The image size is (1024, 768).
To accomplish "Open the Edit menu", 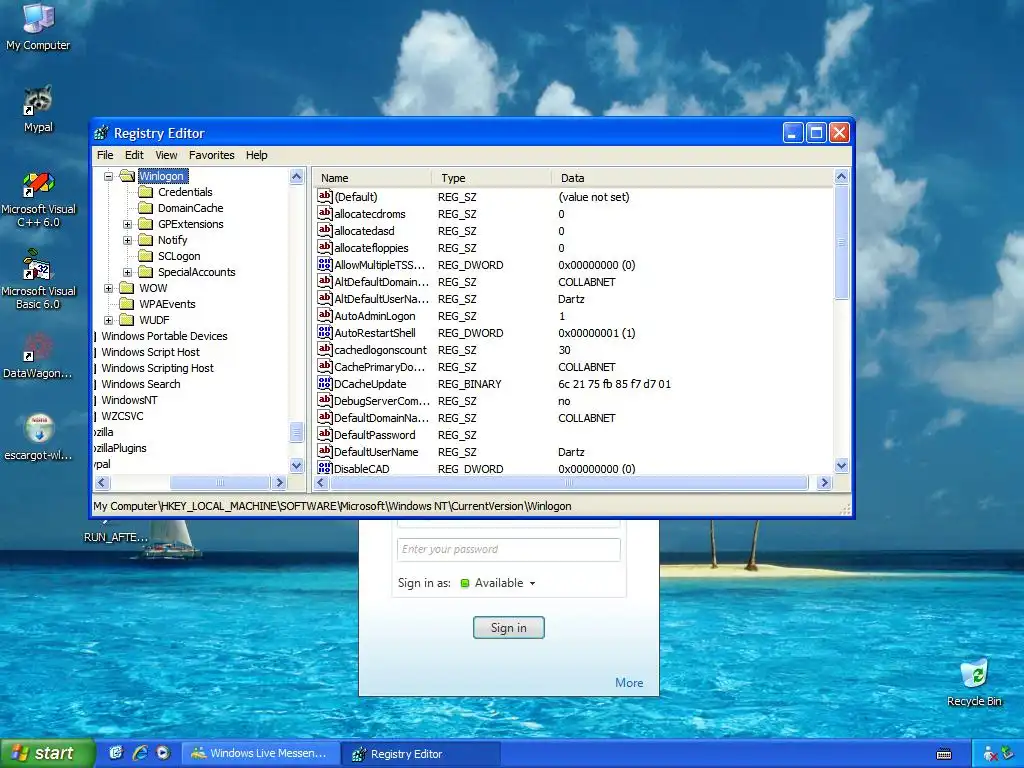I will pos(134,155).
